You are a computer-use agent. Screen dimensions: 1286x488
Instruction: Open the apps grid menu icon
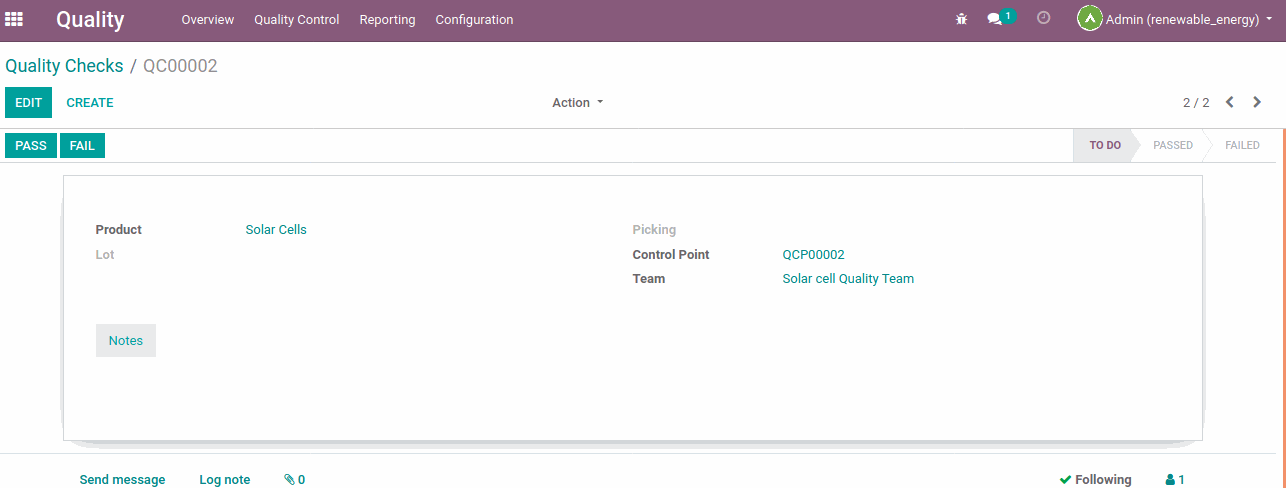pyautogui.click(x=14, y=19)
